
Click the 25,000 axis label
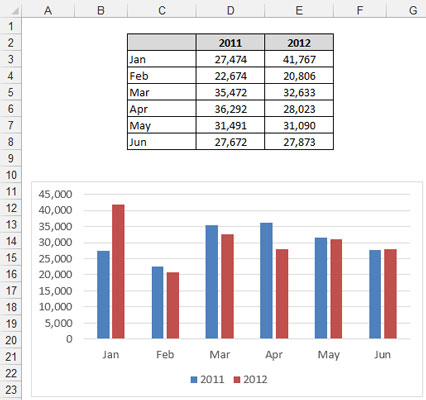55,258
